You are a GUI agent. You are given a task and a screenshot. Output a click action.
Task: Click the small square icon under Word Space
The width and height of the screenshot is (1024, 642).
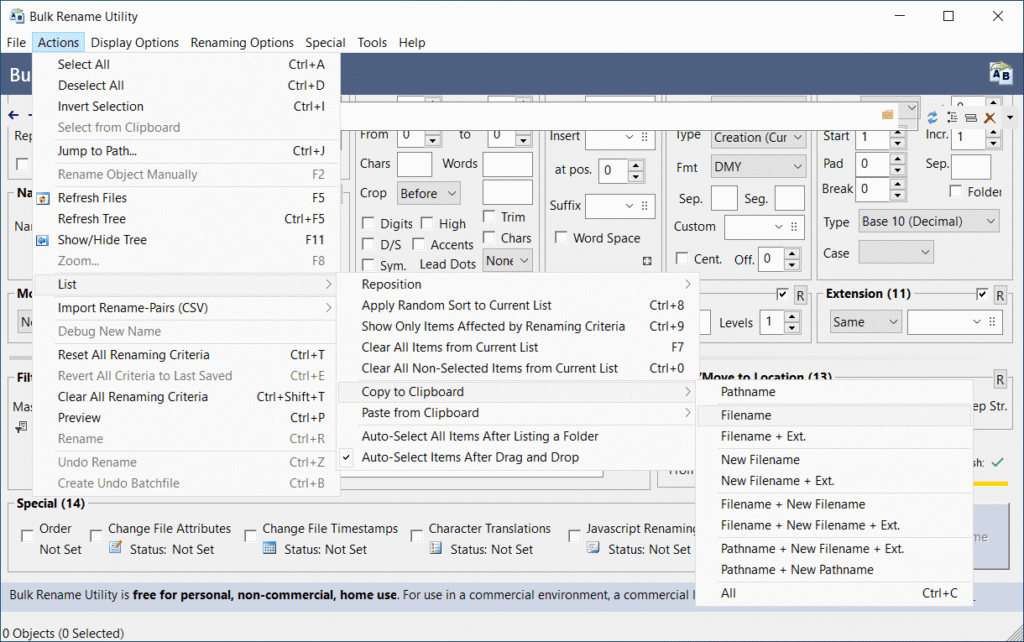point(647,261)
